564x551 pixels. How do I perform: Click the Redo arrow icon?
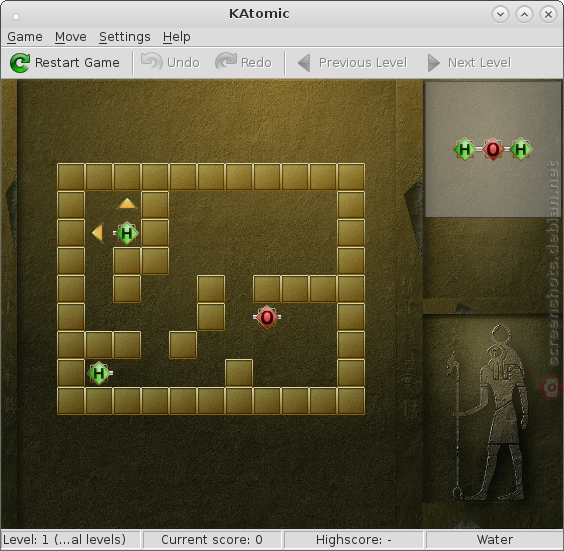point(226,61)
